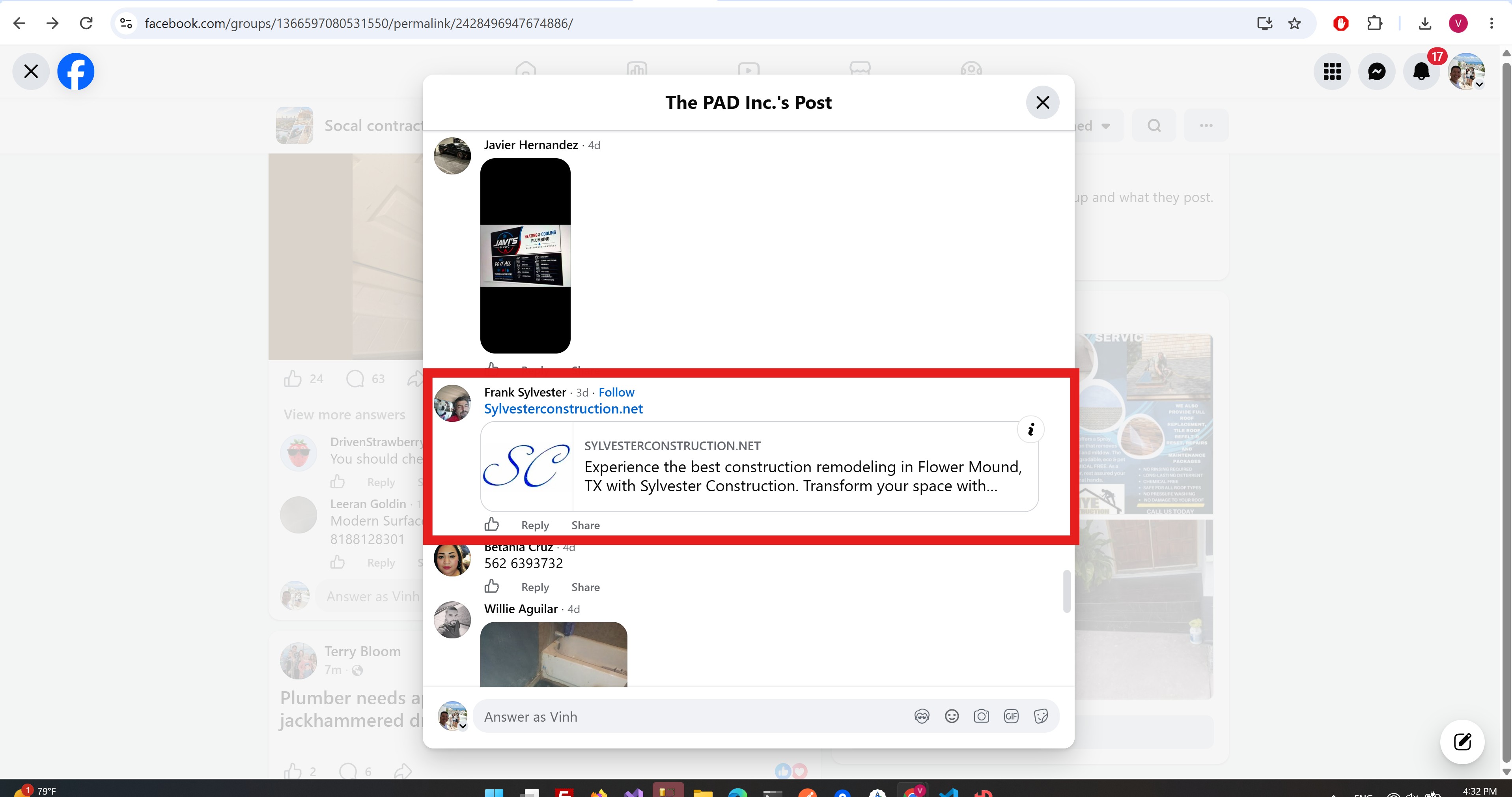Install the Facebook app from address bar
This screenshot has height=797, width=1512.
tap(1264, 23)
